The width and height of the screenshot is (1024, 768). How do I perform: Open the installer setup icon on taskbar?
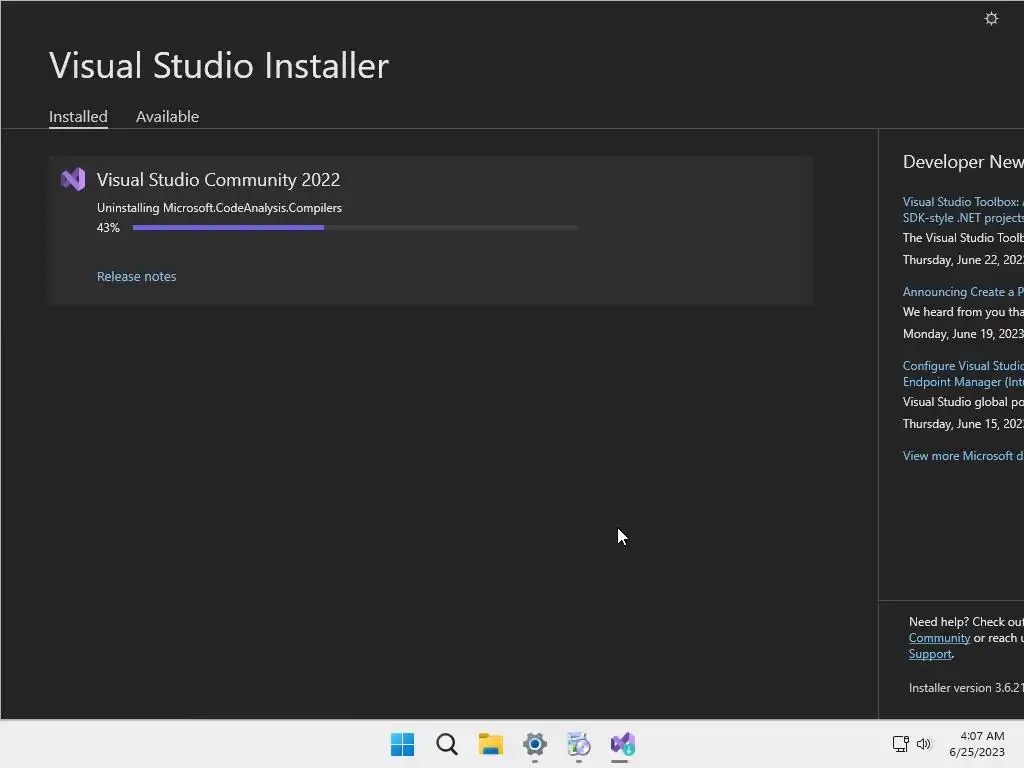[x=579, y=744]
